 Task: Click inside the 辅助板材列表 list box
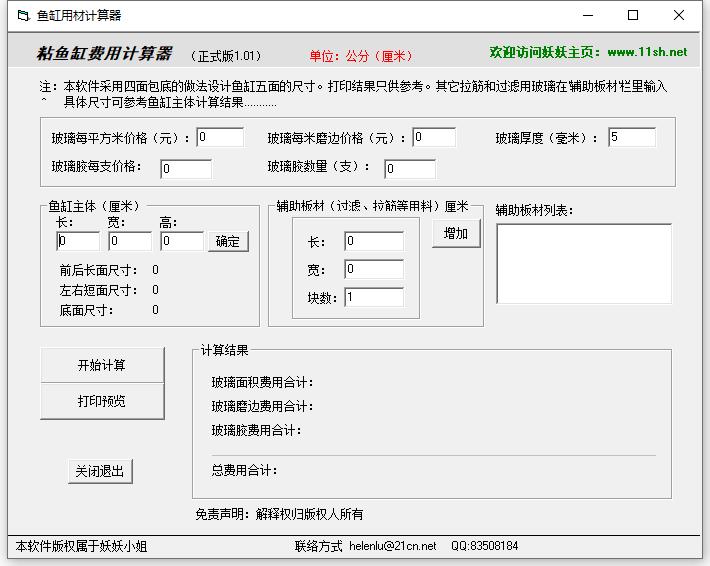(584, 263)
